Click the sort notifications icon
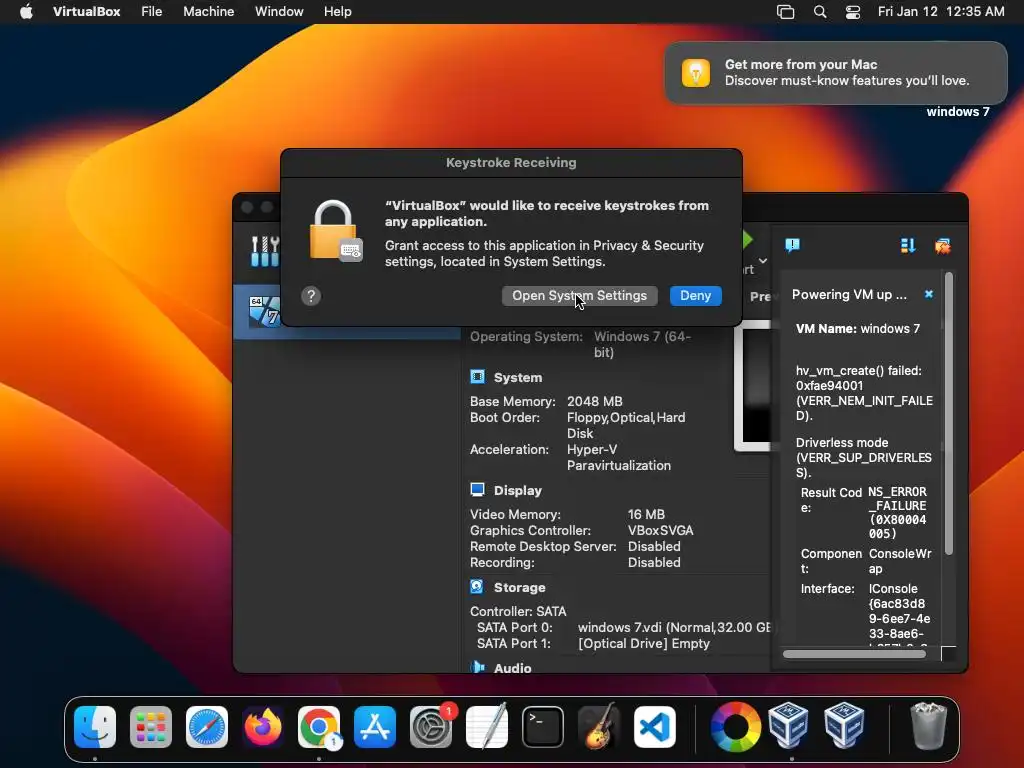 pos(908,246)
